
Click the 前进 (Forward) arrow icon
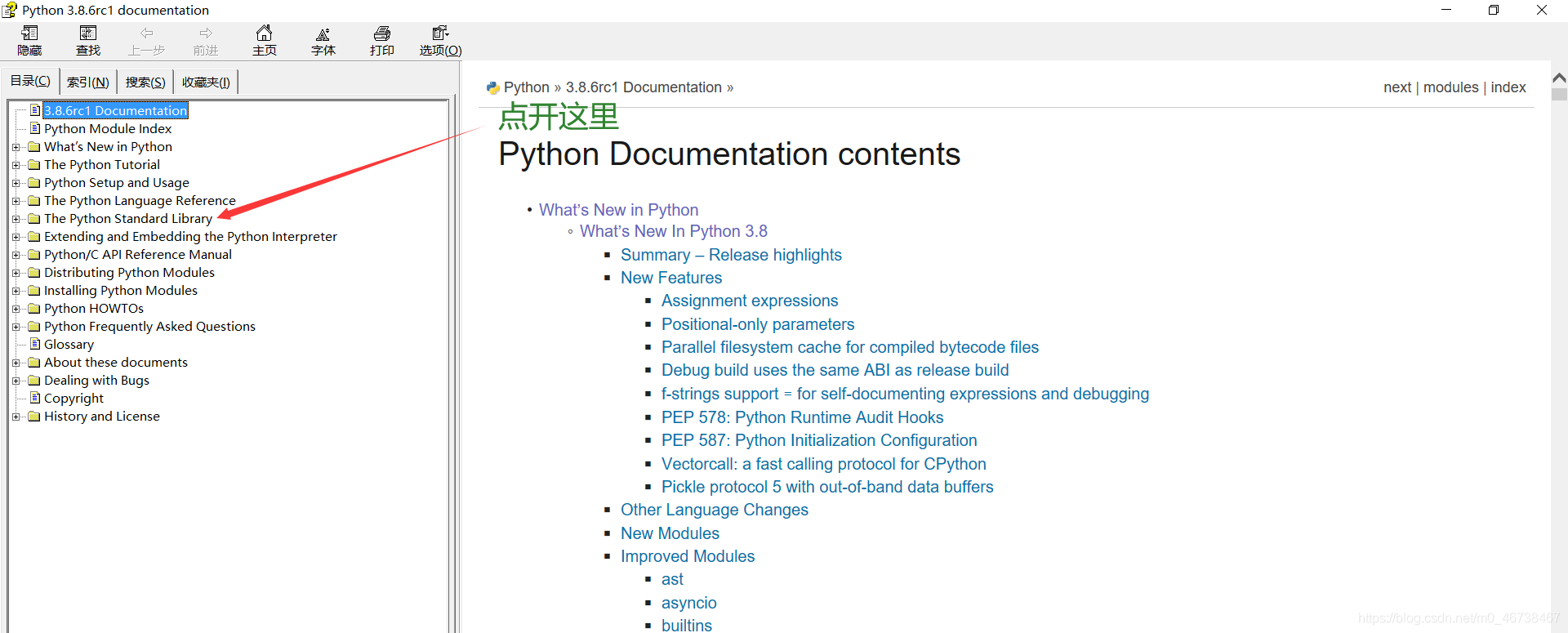[206, 33]
